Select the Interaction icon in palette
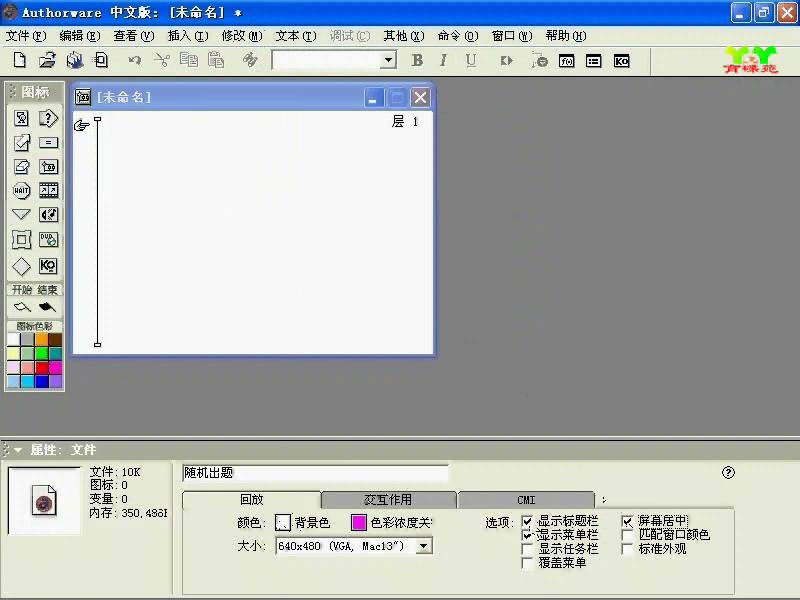Viewport: 800px width, 600px height. 48,118
